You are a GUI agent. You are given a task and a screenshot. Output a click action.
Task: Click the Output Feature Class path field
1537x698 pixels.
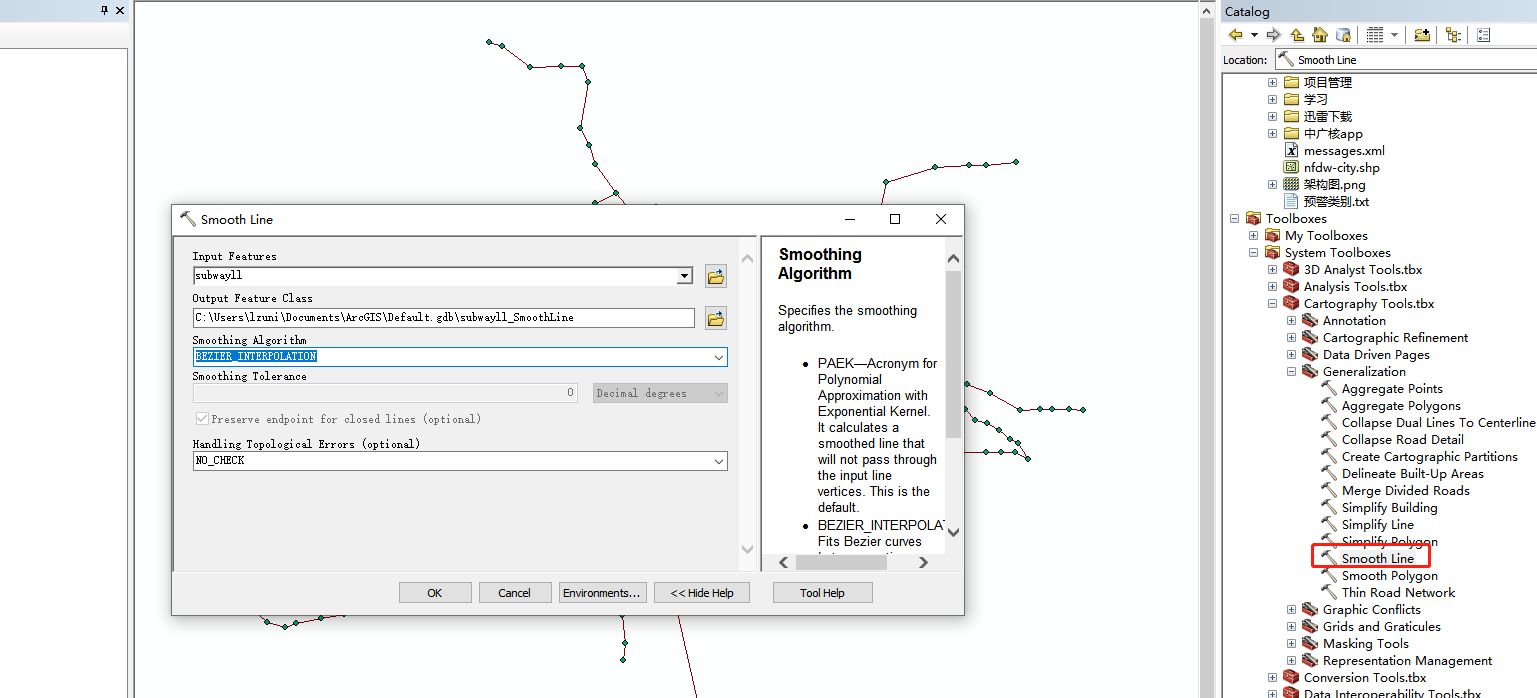point(443,317)
